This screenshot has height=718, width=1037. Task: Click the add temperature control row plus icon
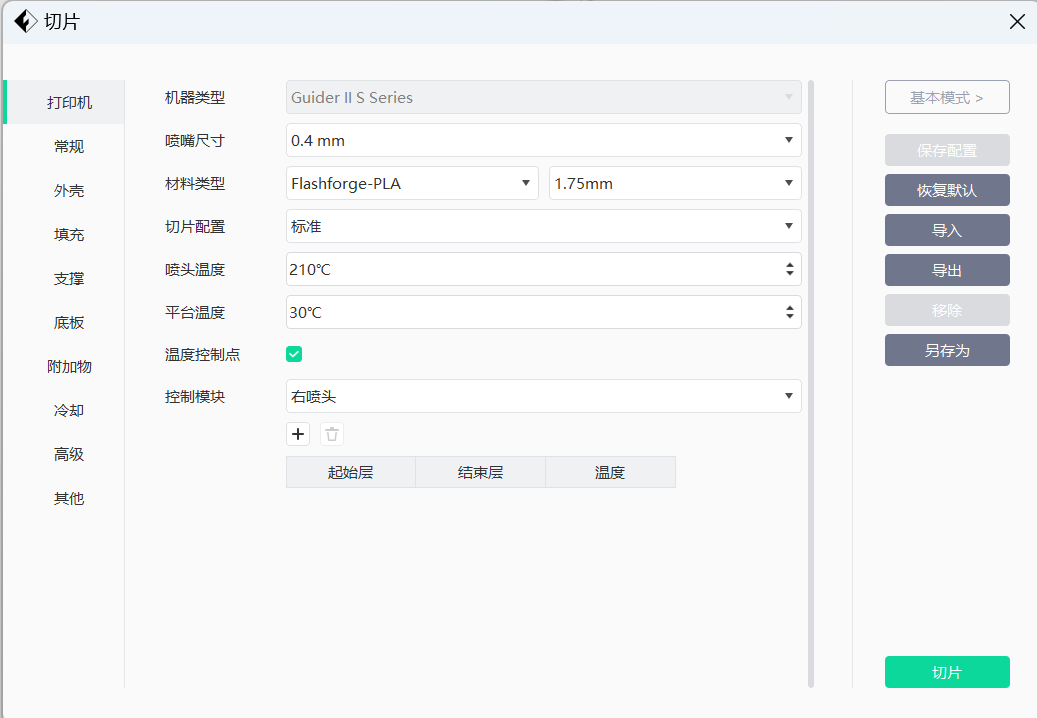coord(298,434)
